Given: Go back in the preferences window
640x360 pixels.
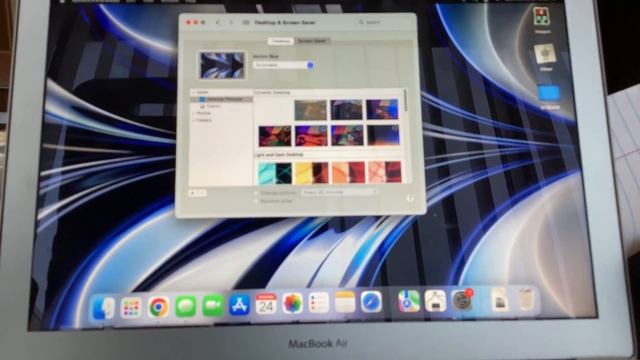Looking at the screenshot, I should pos(218,22).
